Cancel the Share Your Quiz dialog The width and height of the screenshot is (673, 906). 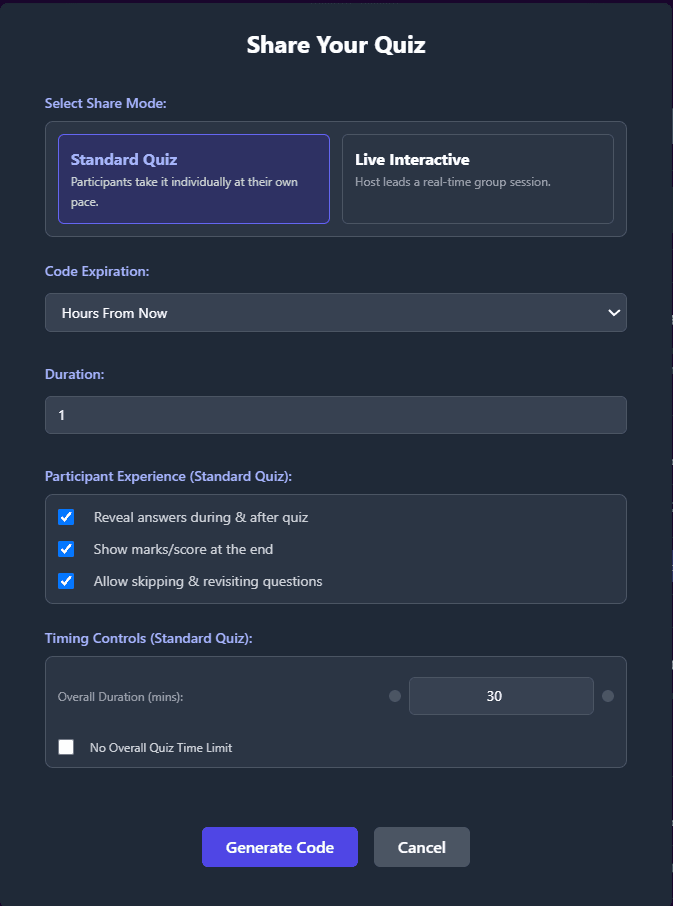pyautogui.click(x=421, y=847)
